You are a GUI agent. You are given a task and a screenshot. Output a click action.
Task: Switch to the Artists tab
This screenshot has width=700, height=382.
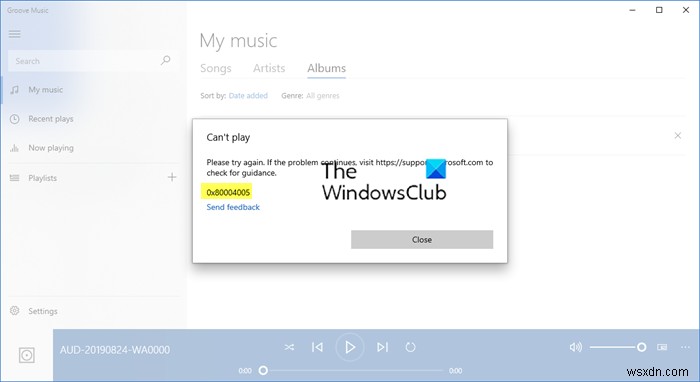(x=269, y=68)
